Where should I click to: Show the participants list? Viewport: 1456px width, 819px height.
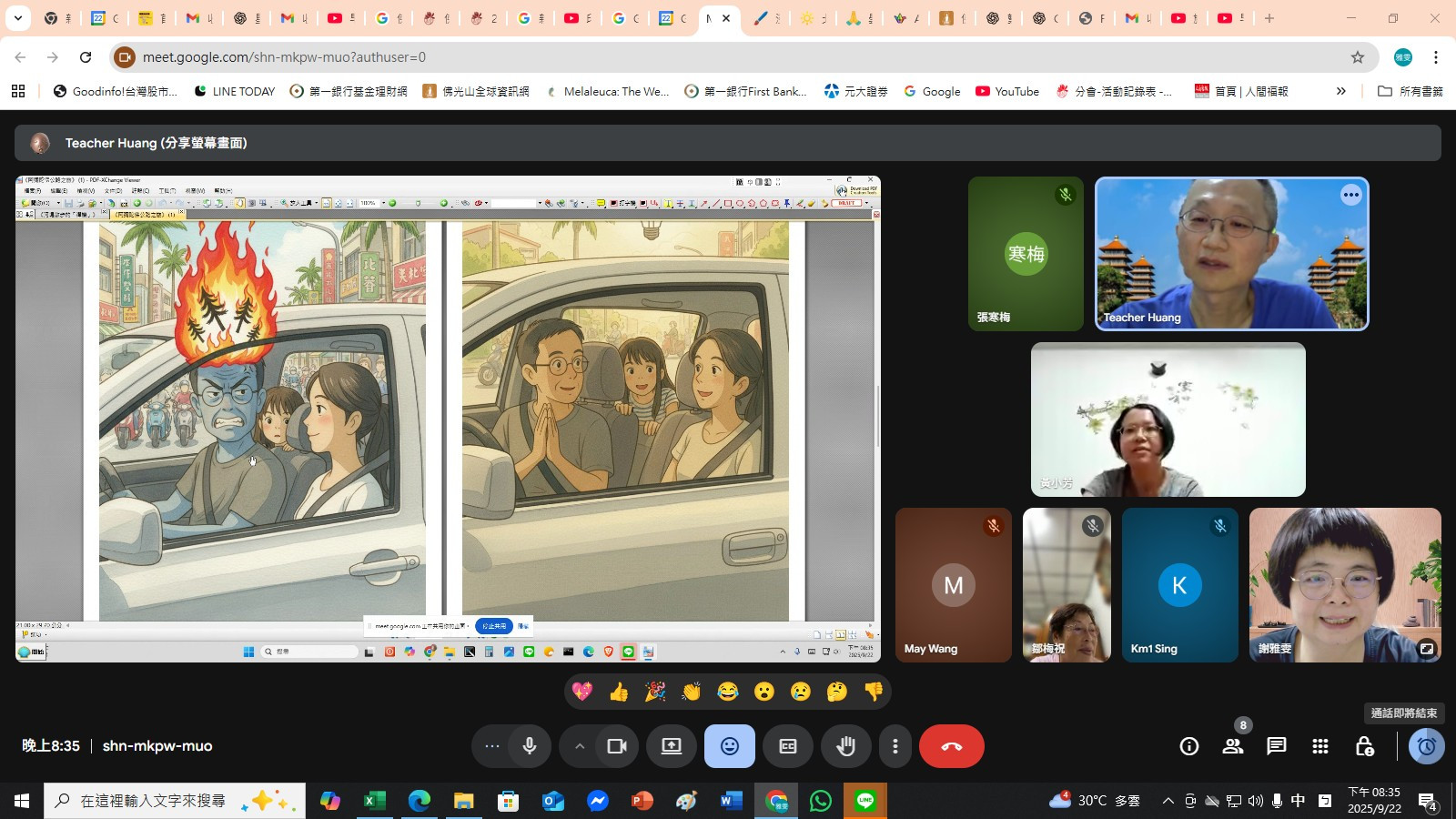(1233, 746)
